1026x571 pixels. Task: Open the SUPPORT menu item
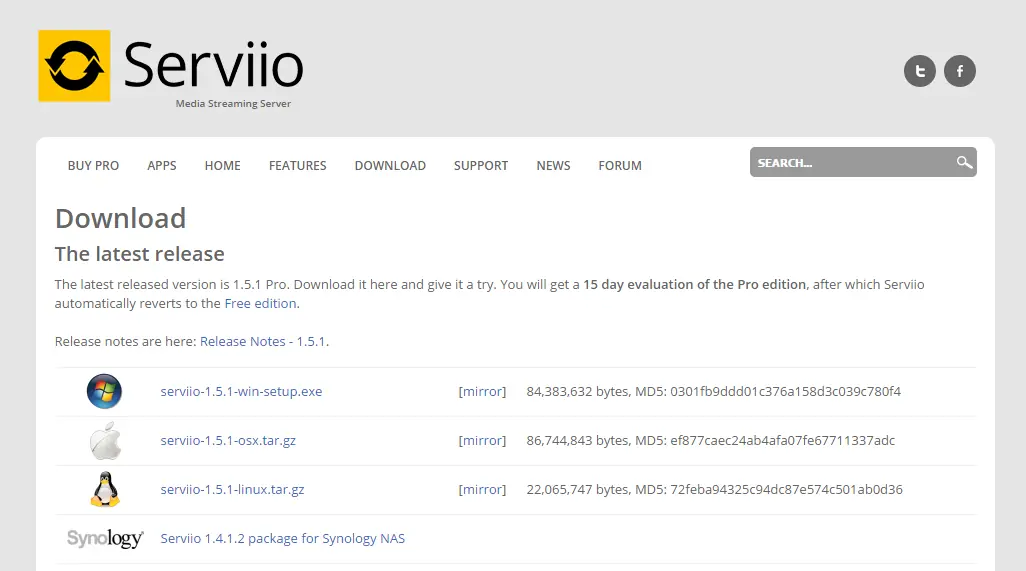click(x=481, y=165)
